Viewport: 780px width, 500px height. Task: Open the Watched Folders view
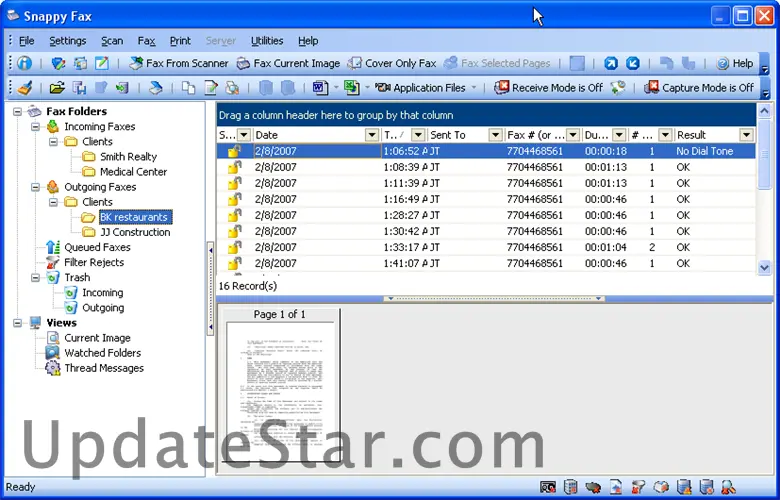click(102, 353)
